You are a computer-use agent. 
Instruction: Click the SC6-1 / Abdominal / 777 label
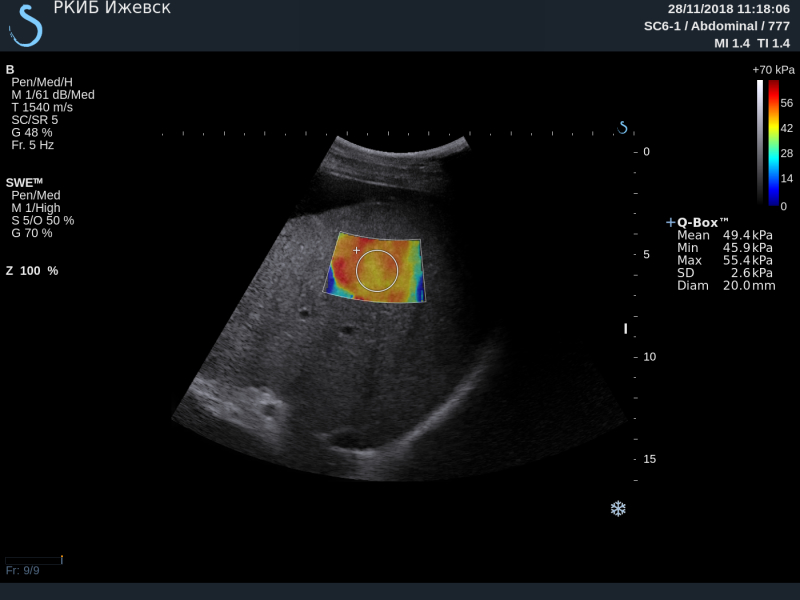pos(717,26)
